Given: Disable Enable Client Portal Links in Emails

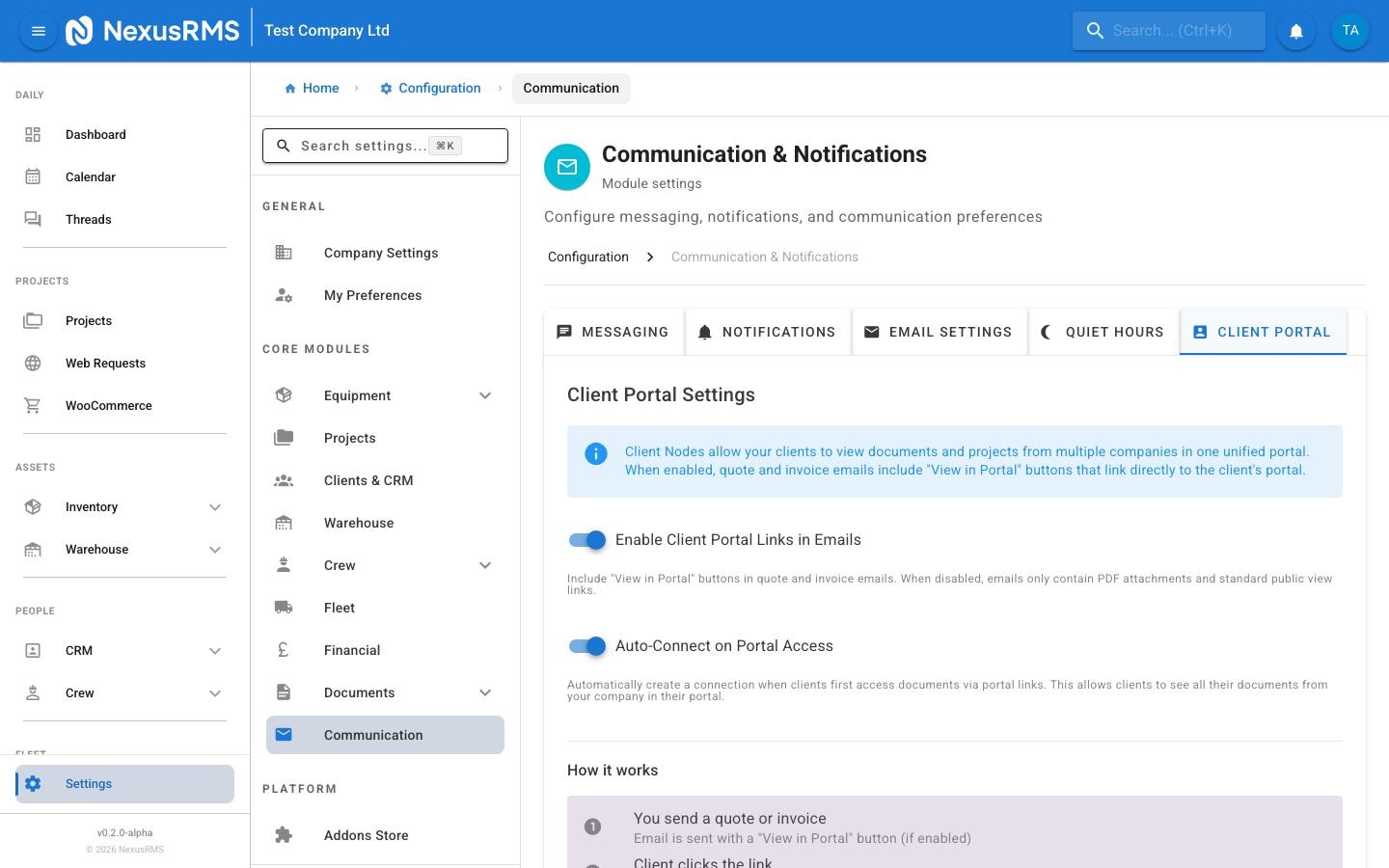Looking at the screenshot, I should pos(586,540).
